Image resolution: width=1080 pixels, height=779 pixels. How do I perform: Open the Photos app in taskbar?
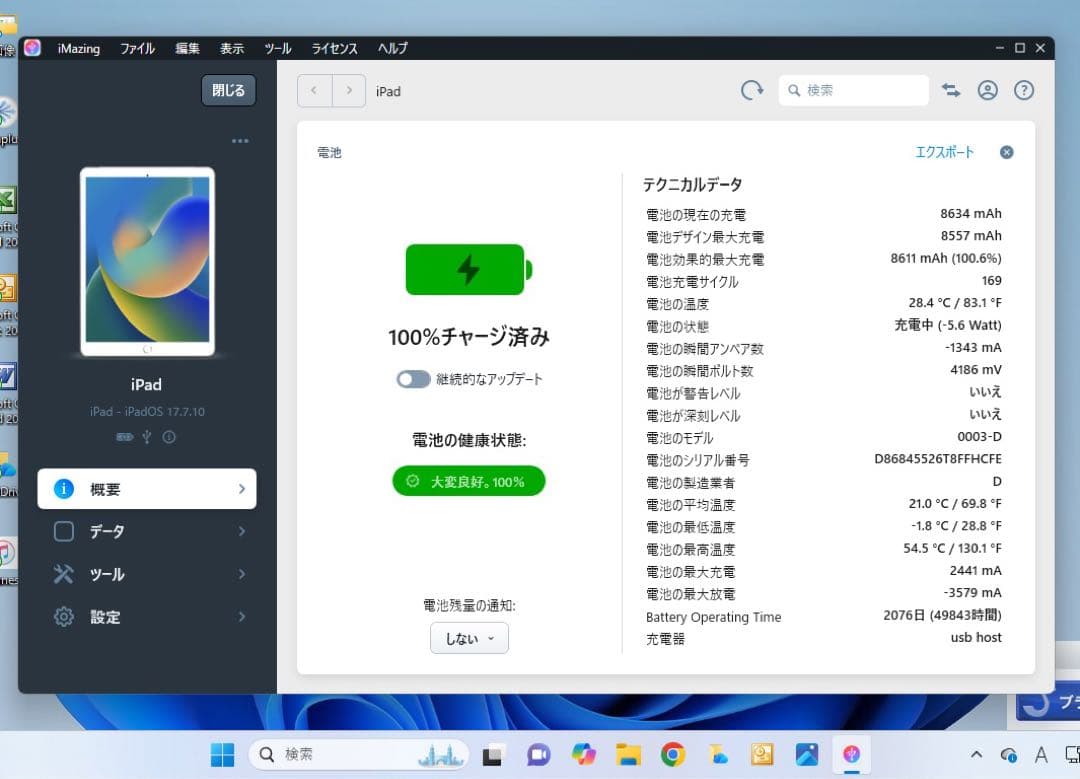click(x=807, y=755)
